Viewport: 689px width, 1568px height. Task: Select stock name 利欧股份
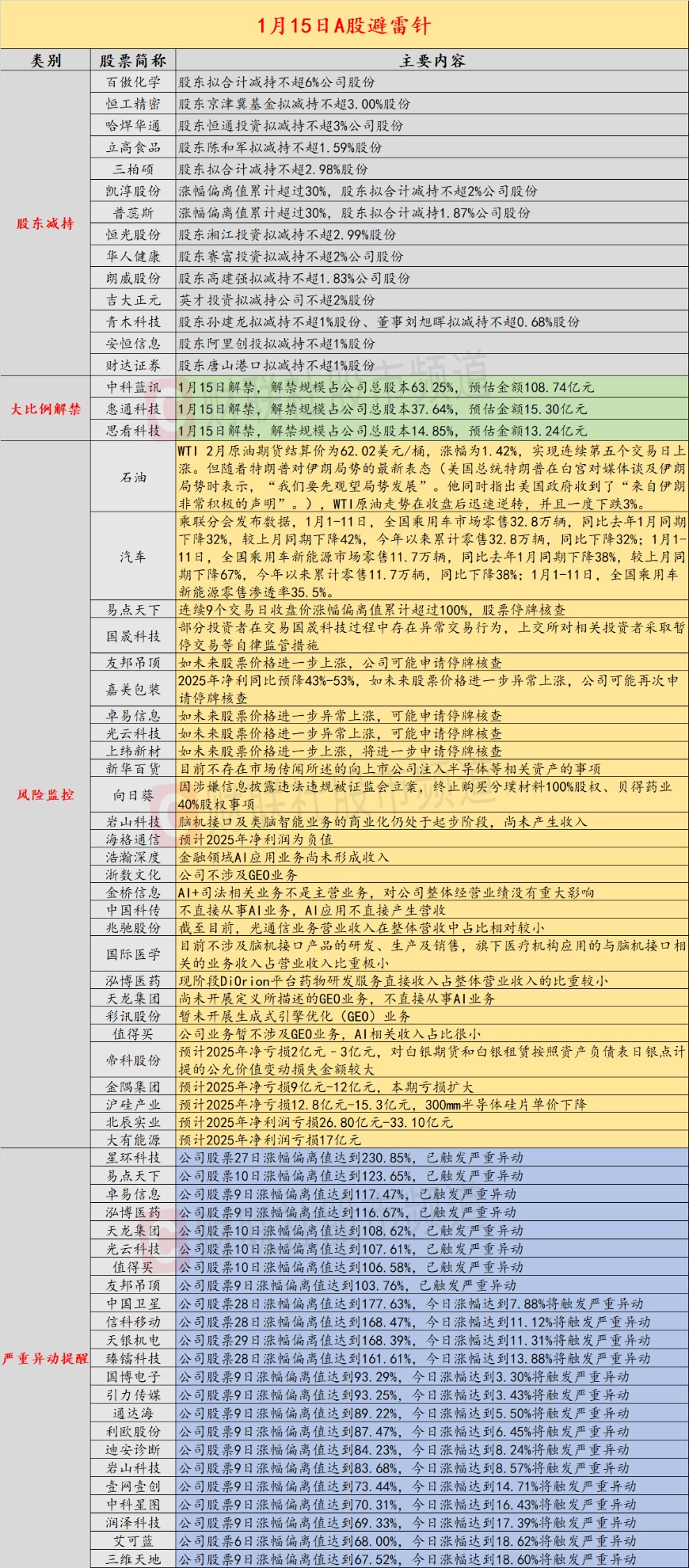coord(133,1431)
